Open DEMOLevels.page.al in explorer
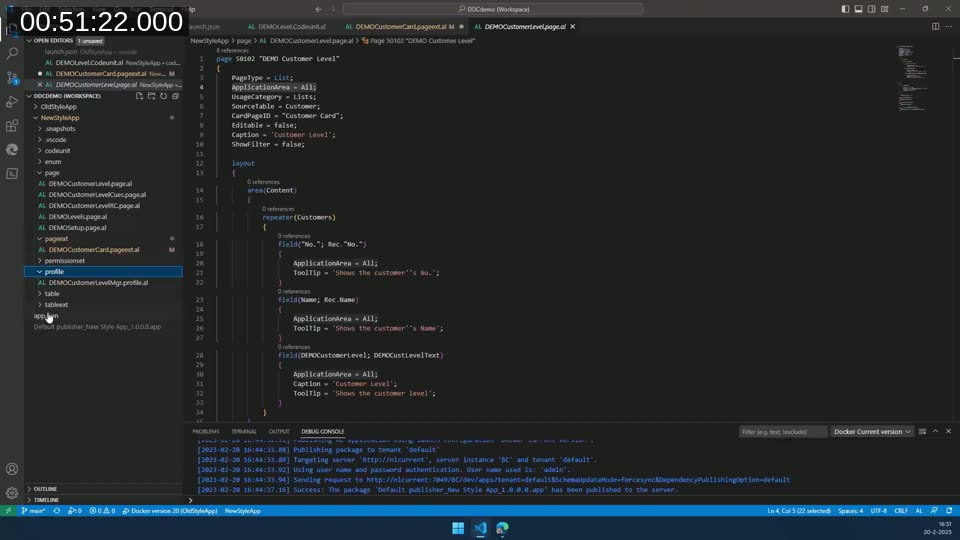 point(77,217)
